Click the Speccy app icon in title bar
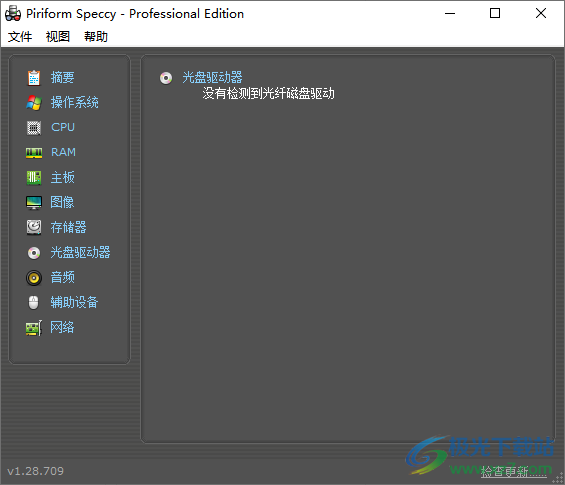This screenshot has width=565, height=485. pos(13,14)
